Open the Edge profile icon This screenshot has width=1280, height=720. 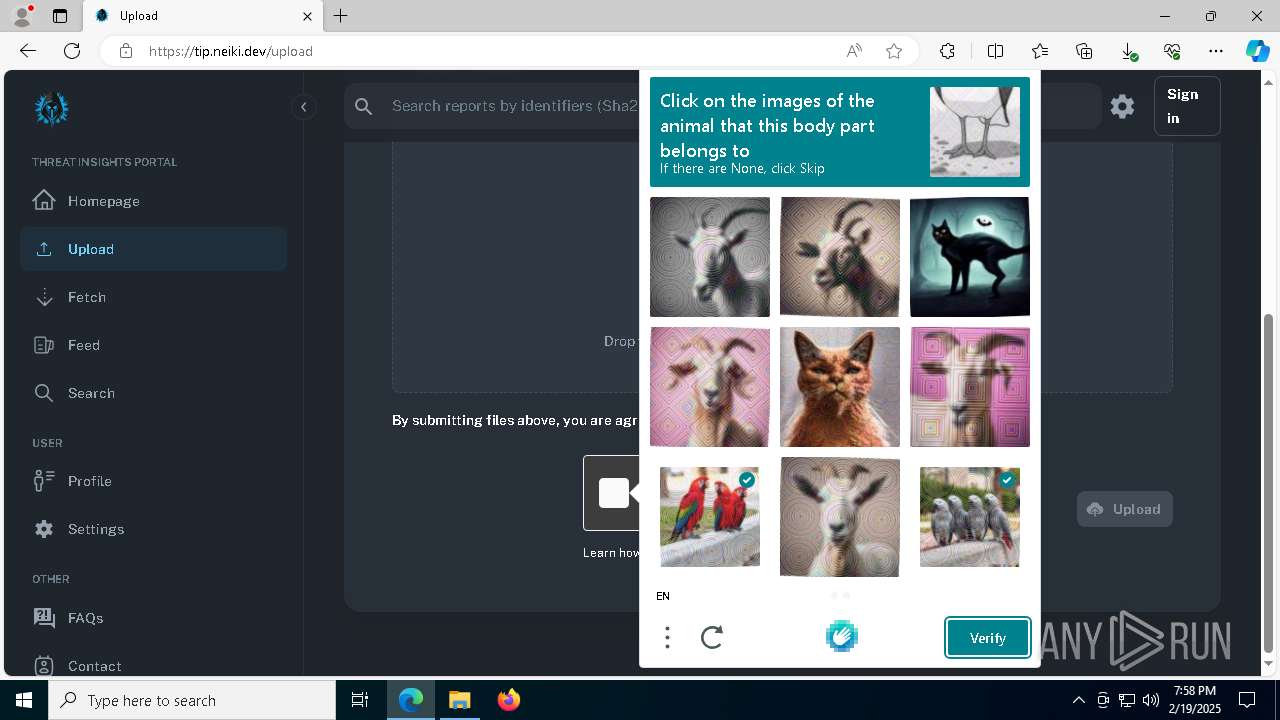(22, 16)
